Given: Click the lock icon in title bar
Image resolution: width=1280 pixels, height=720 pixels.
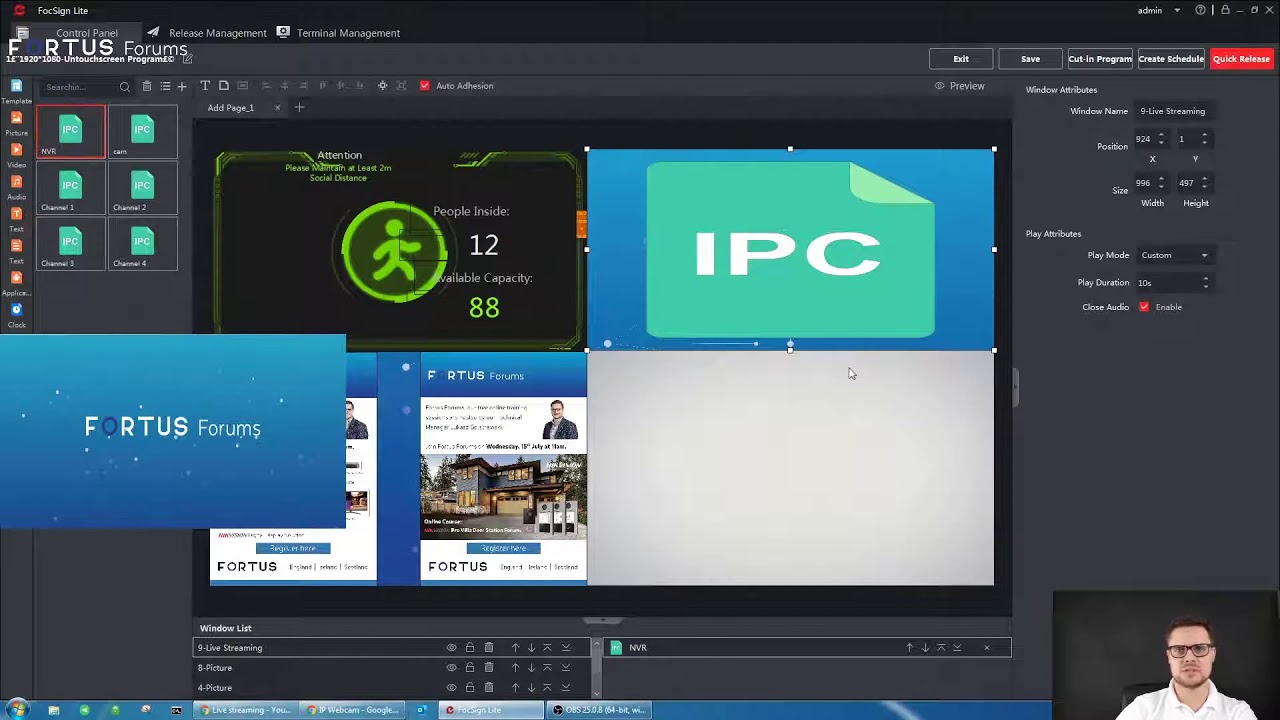Looking at the screenshot, I should click(1225, 10).
